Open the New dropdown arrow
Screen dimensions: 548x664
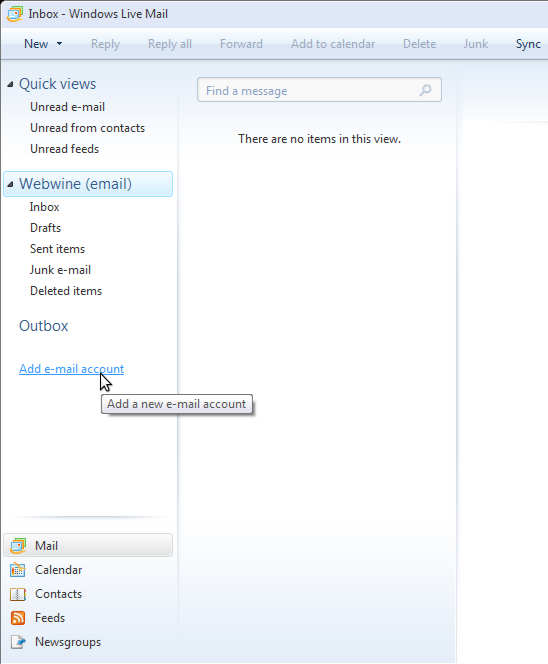[x=59, y=44]
